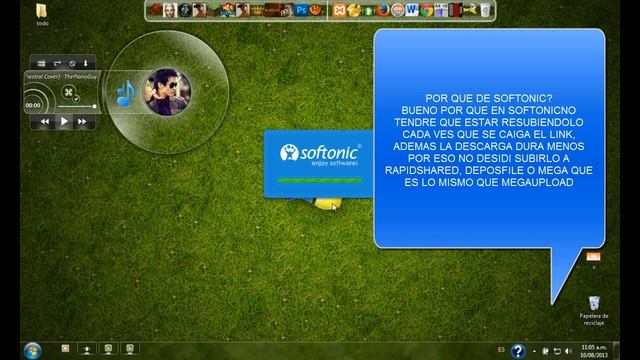Click the song title text 'ThePianoGuy'

point(80,76)
